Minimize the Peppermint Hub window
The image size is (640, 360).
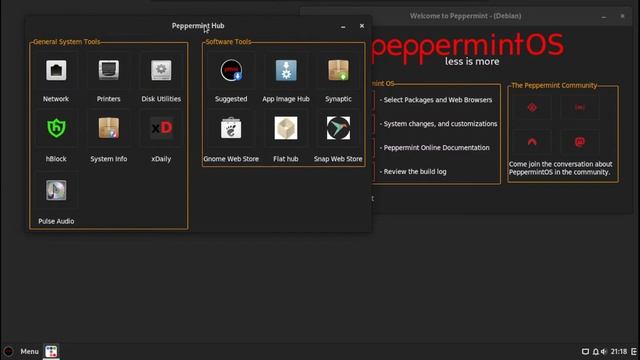(343, 26)
